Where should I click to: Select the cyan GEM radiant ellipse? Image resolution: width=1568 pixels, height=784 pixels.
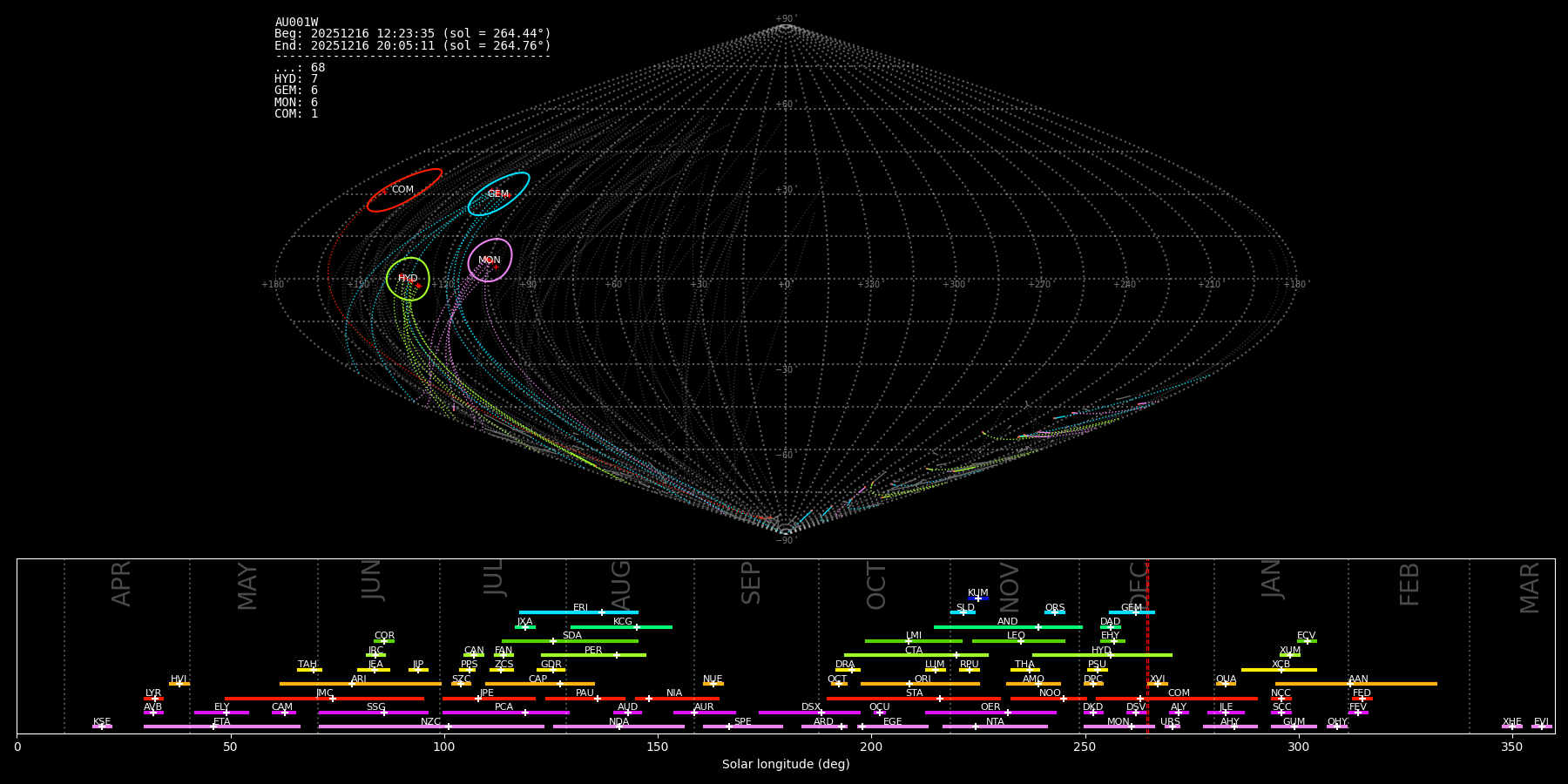[x=498, y=193]
